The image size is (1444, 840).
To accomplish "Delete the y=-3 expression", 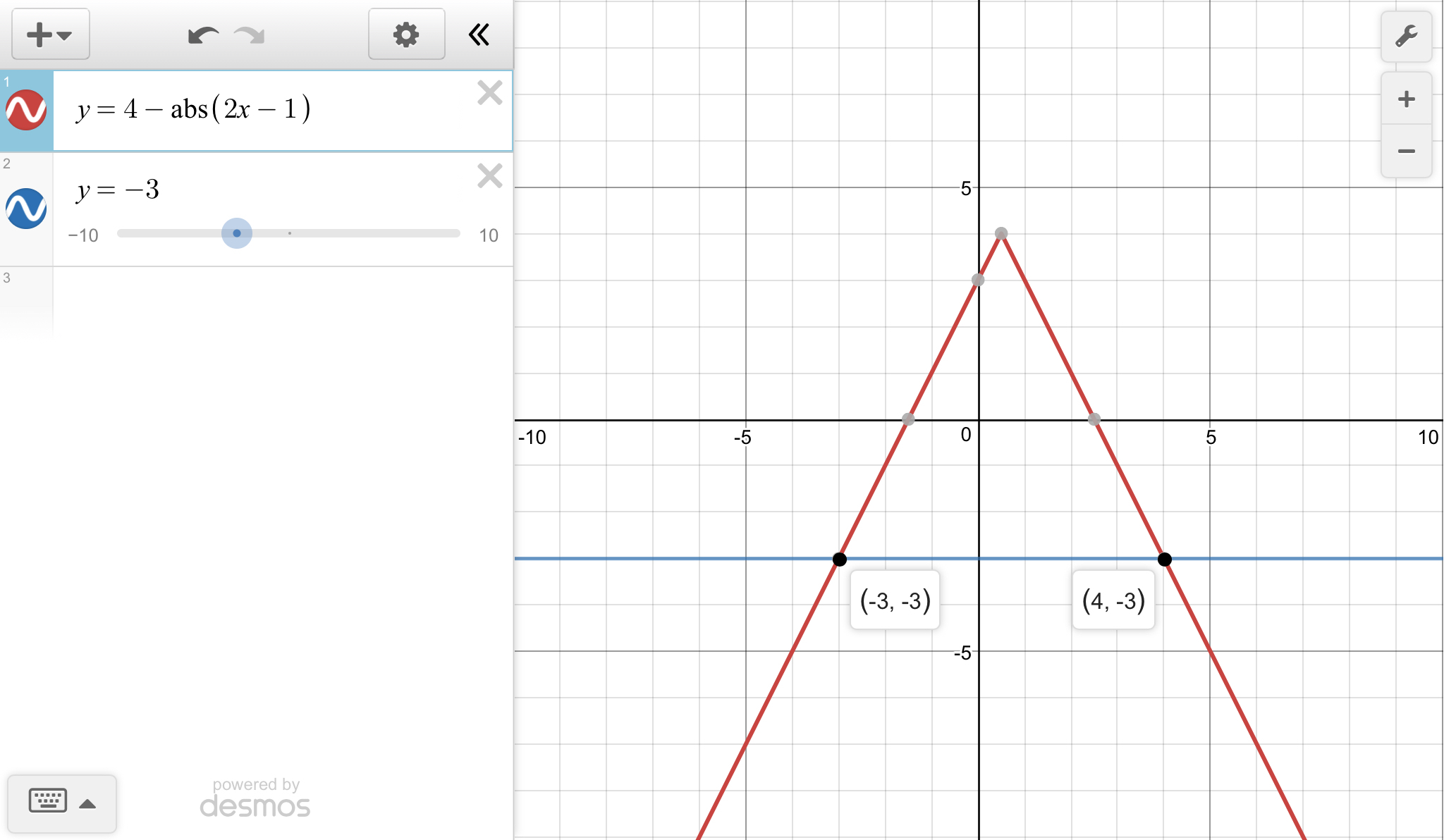I will tap(489, 175).
